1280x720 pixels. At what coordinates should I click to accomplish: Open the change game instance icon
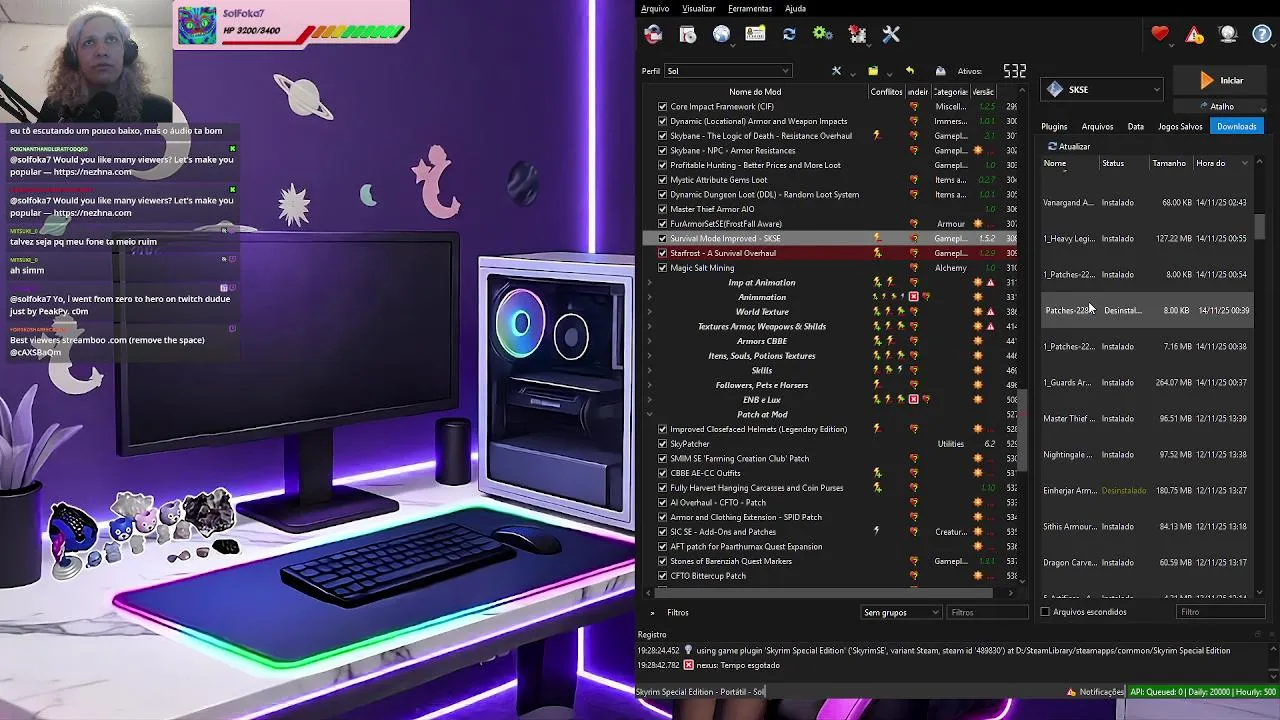653,34
